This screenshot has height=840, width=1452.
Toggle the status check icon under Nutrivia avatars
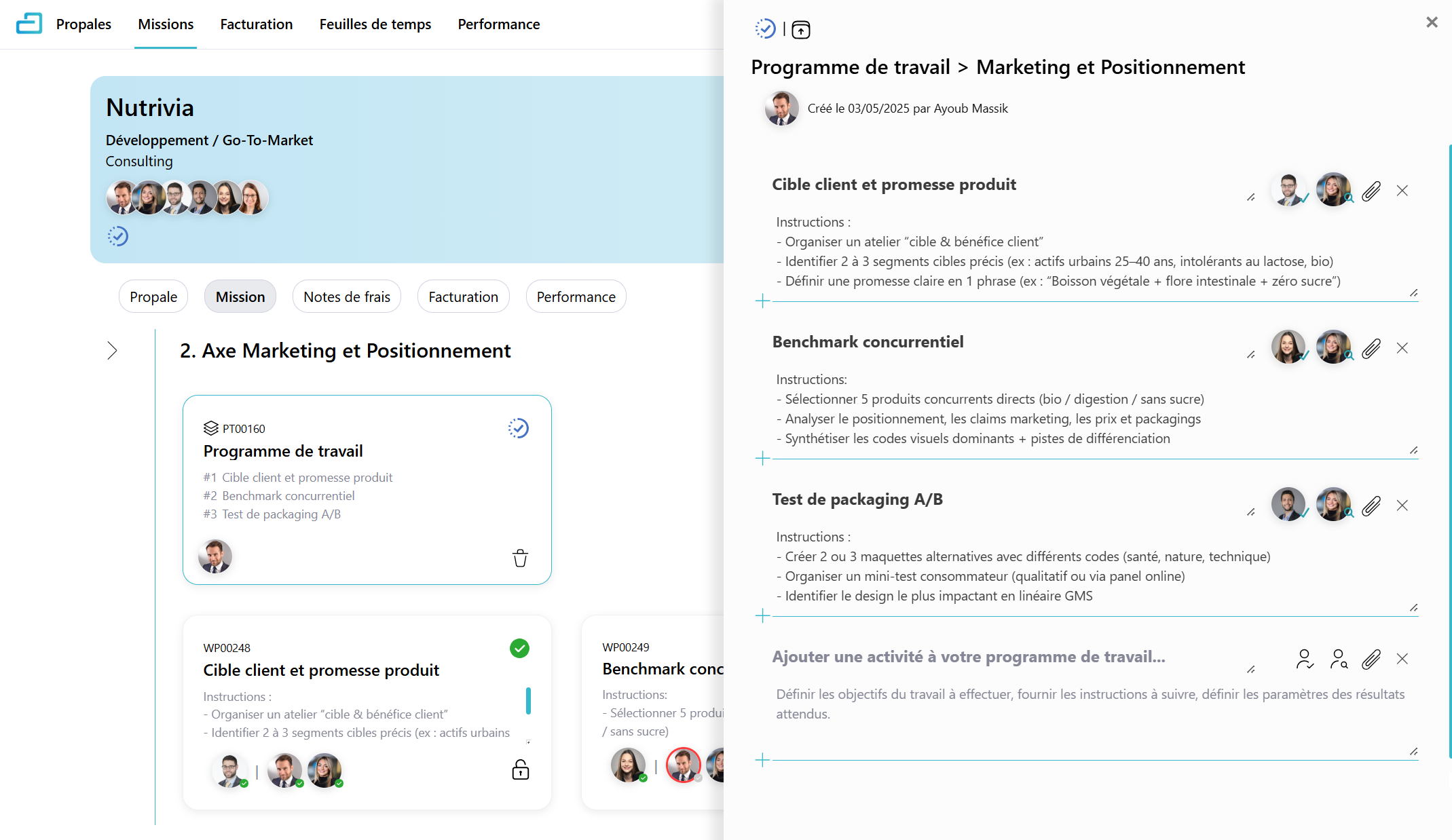118,236
